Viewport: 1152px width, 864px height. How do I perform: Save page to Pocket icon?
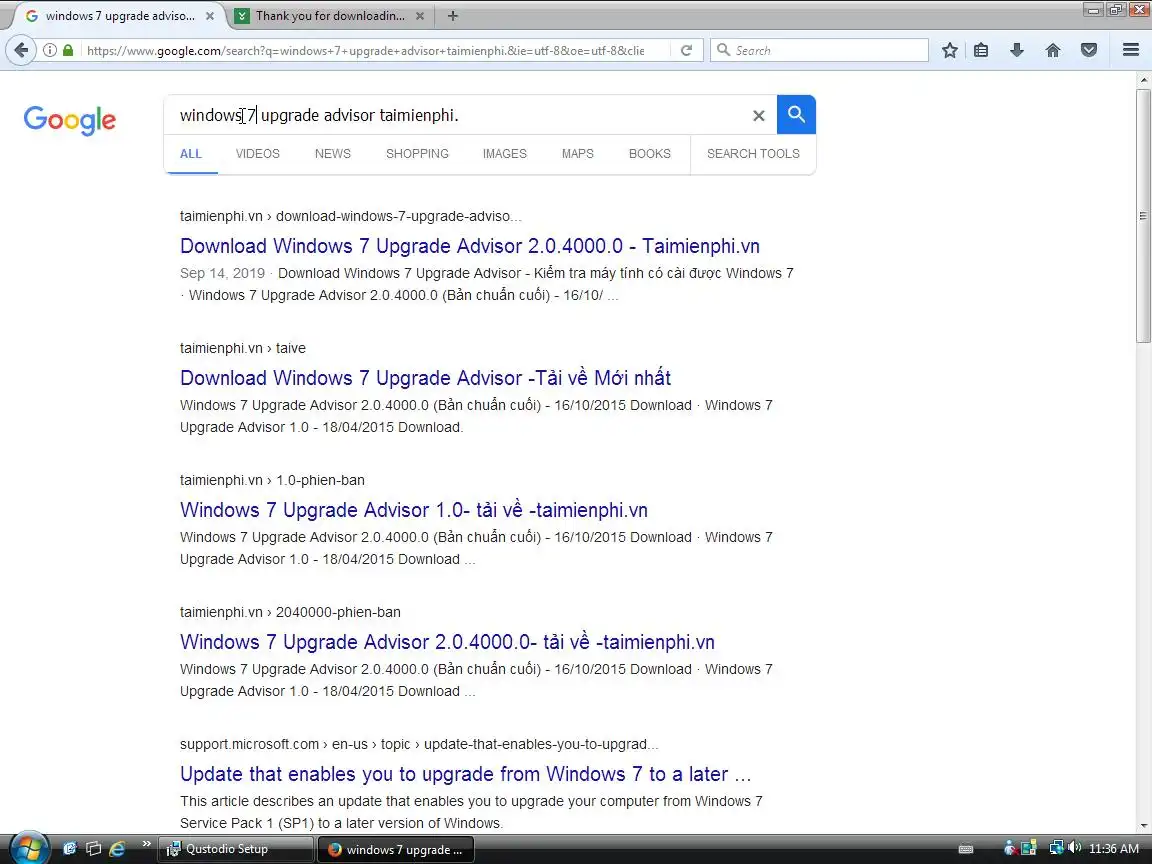click(x=1089, y=50)
